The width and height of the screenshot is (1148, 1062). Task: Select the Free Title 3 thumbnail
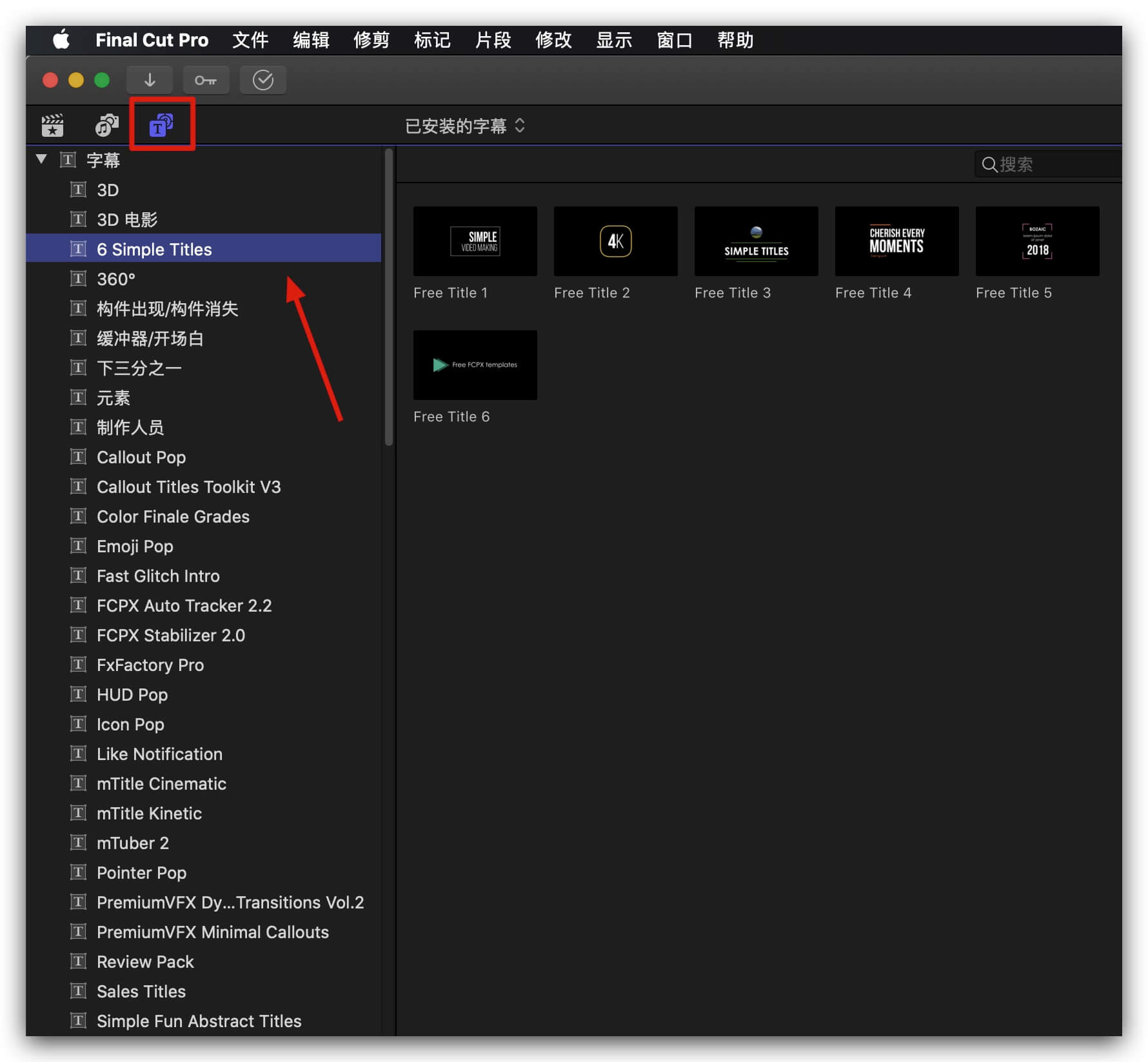[x=757, y=241]
